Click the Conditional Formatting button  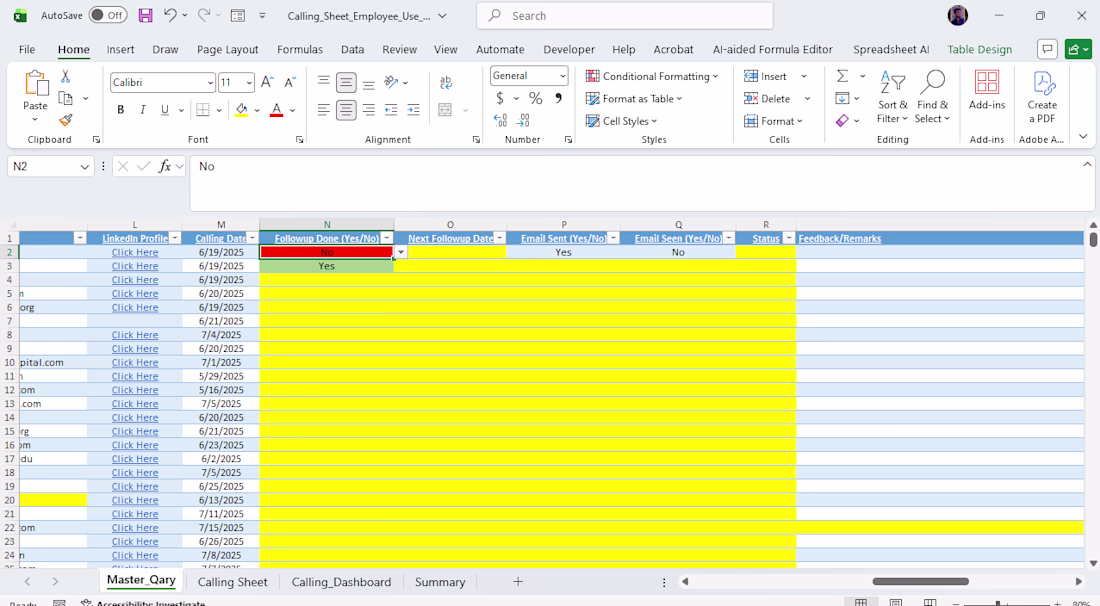(652, 76)
